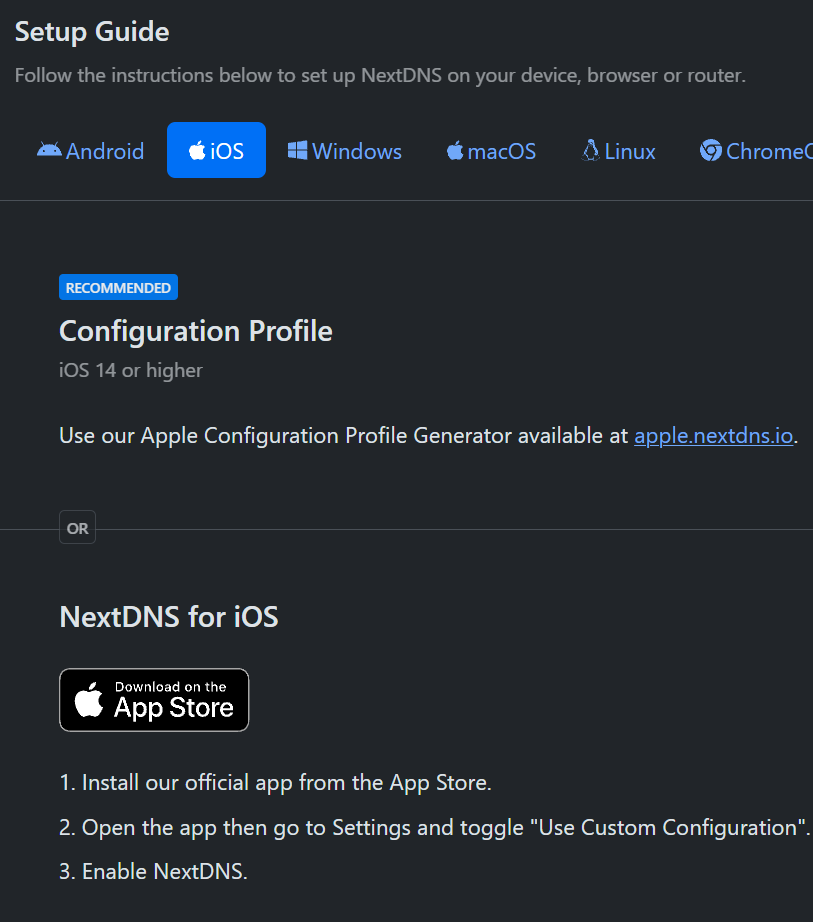The width and height of the screenshot is (813, 922).
Task: Click the blue RECOMMENDED badge
Action: 118,288
